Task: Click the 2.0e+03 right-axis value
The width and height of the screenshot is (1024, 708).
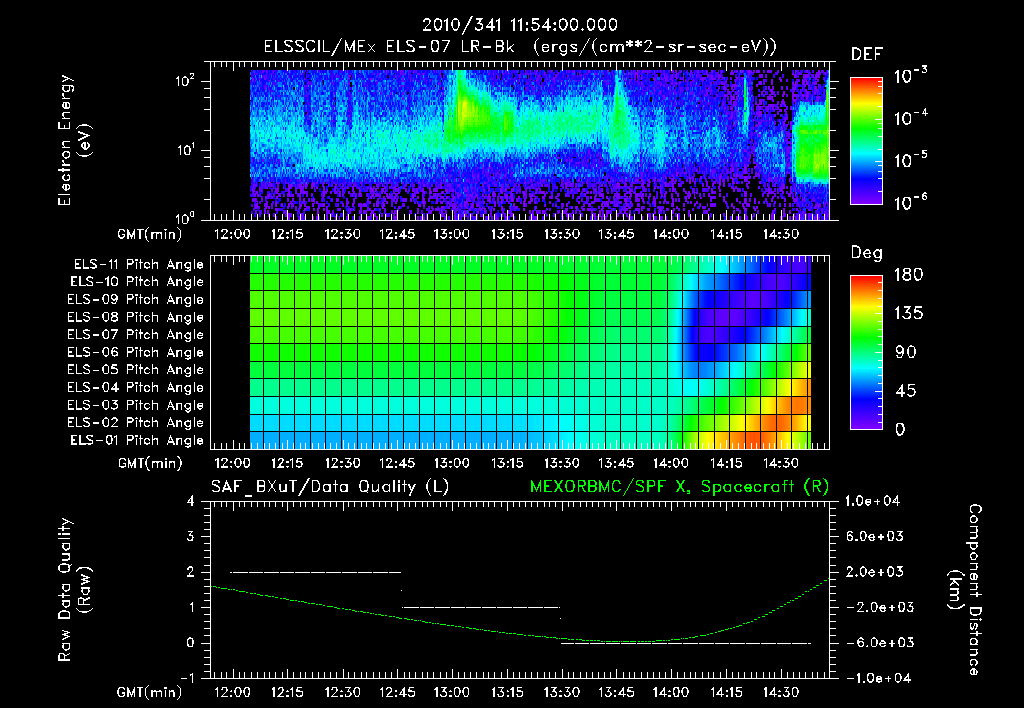Action: point(874,571)
